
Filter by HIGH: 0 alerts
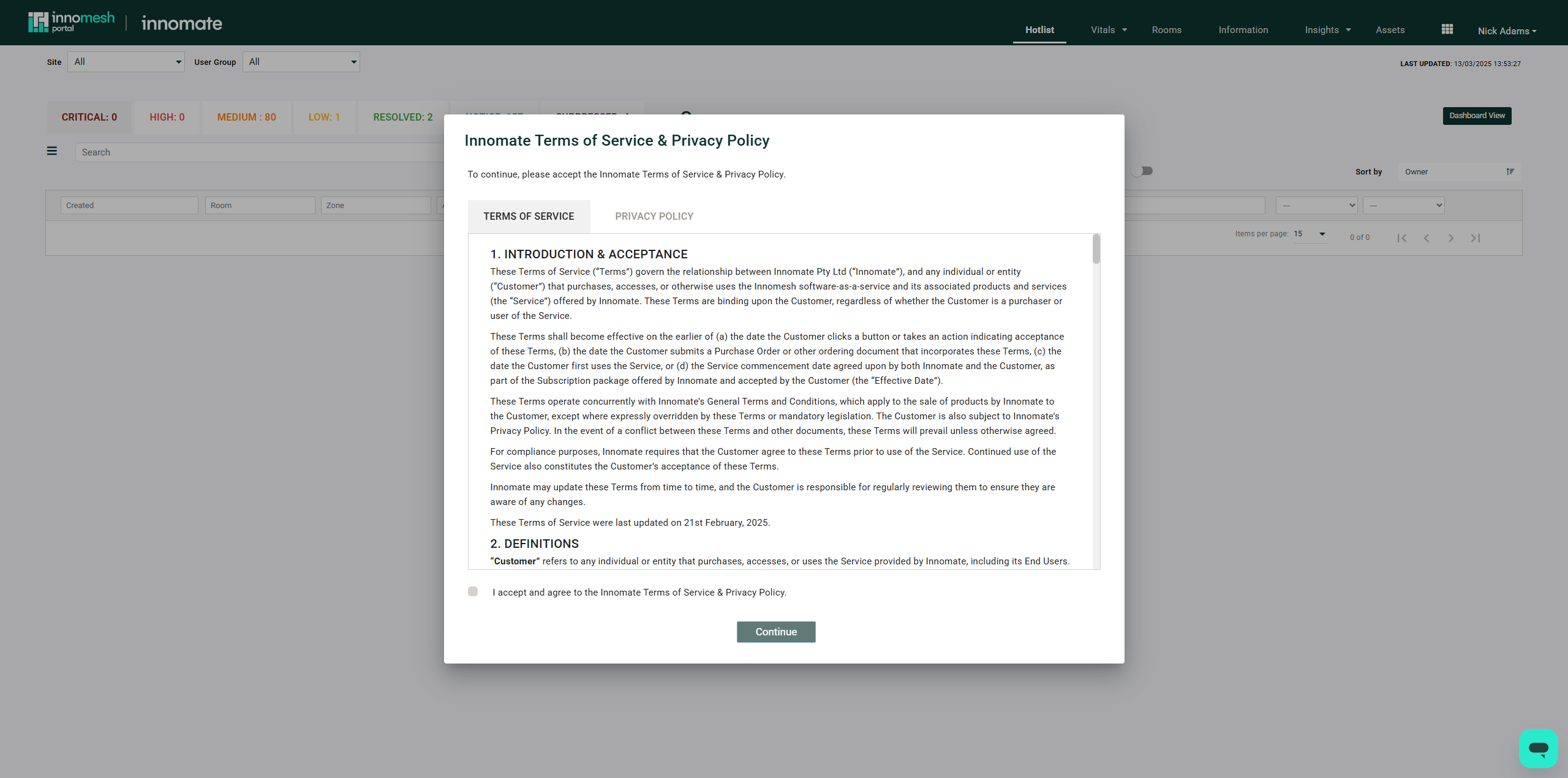(167, 117)
